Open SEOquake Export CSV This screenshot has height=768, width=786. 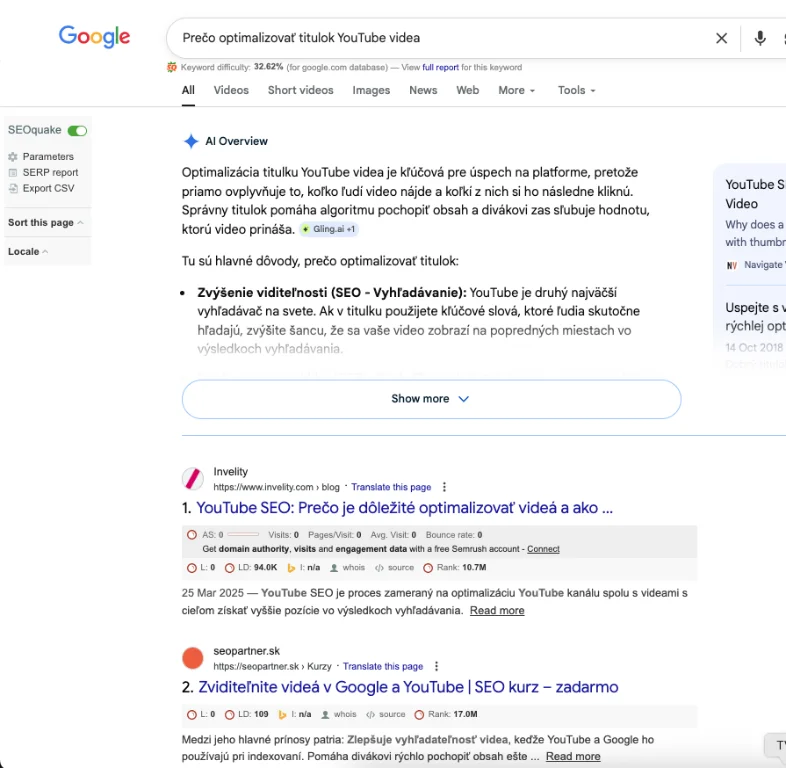point(48,188)
